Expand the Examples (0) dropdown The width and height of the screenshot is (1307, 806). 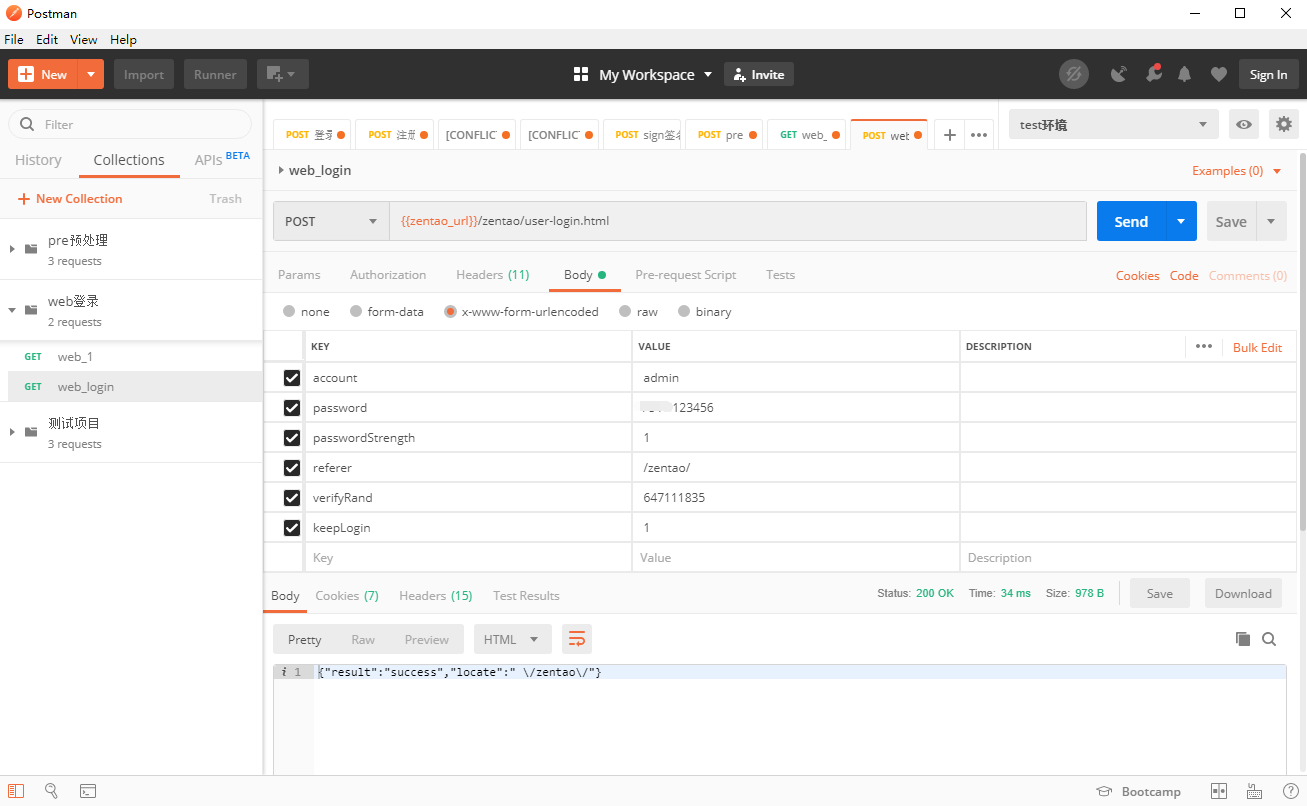point(1237,170)
